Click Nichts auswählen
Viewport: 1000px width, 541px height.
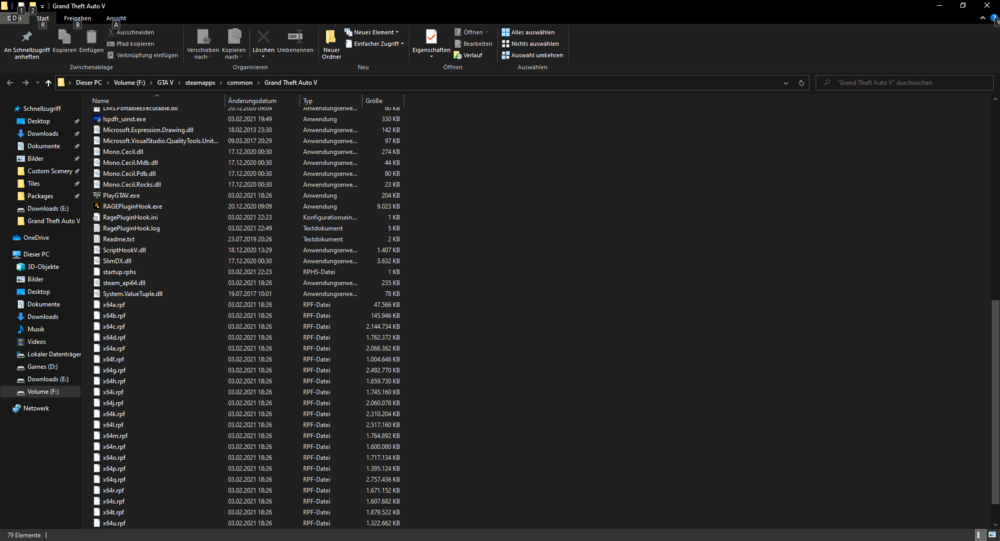(x=530, y=43)
